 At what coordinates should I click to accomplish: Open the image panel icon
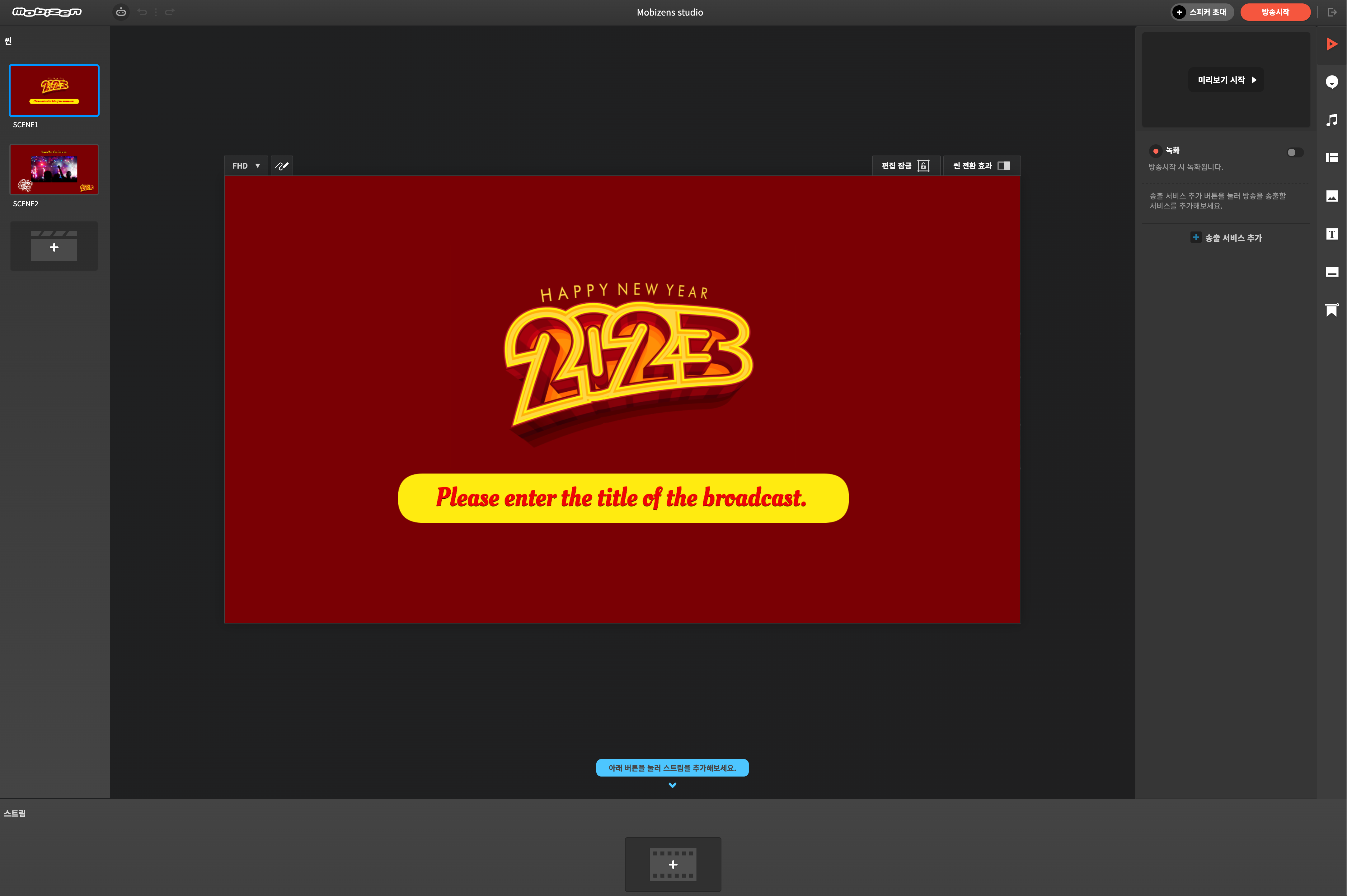[x=1331, y=196]
